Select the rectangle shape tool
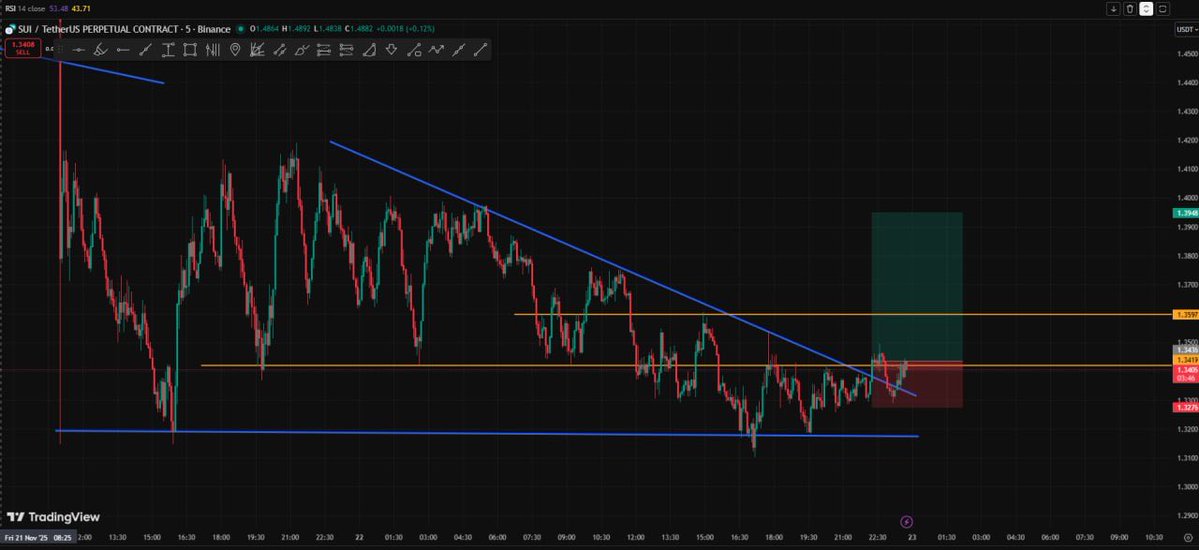1199x550 pixels. click(190, 50)
